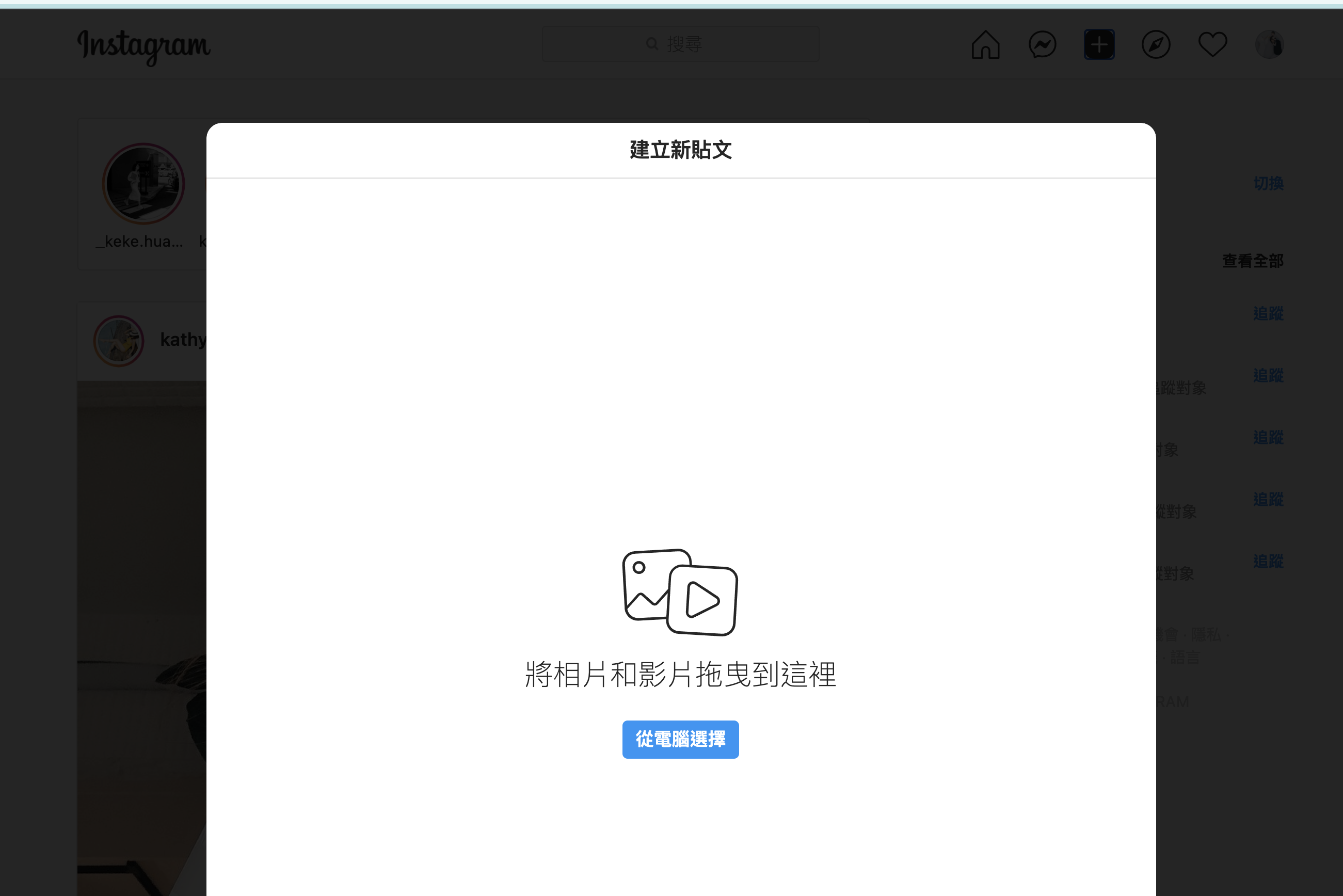The image size is (1343, 896).
Task: Click the 切換 account switch link
Action: (1268, 183)
